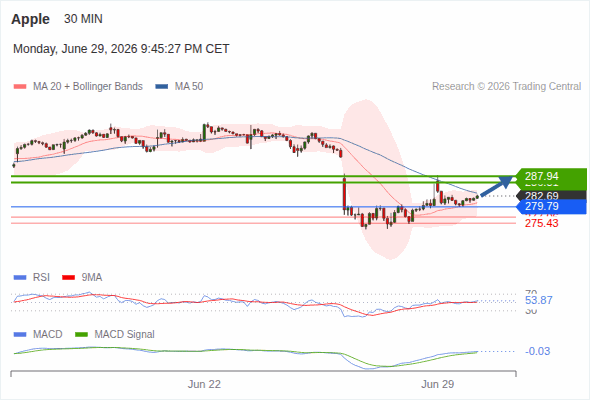Click the Jun 22 date axis label
The image size is (590, 400).
click(x=204, y=384)
